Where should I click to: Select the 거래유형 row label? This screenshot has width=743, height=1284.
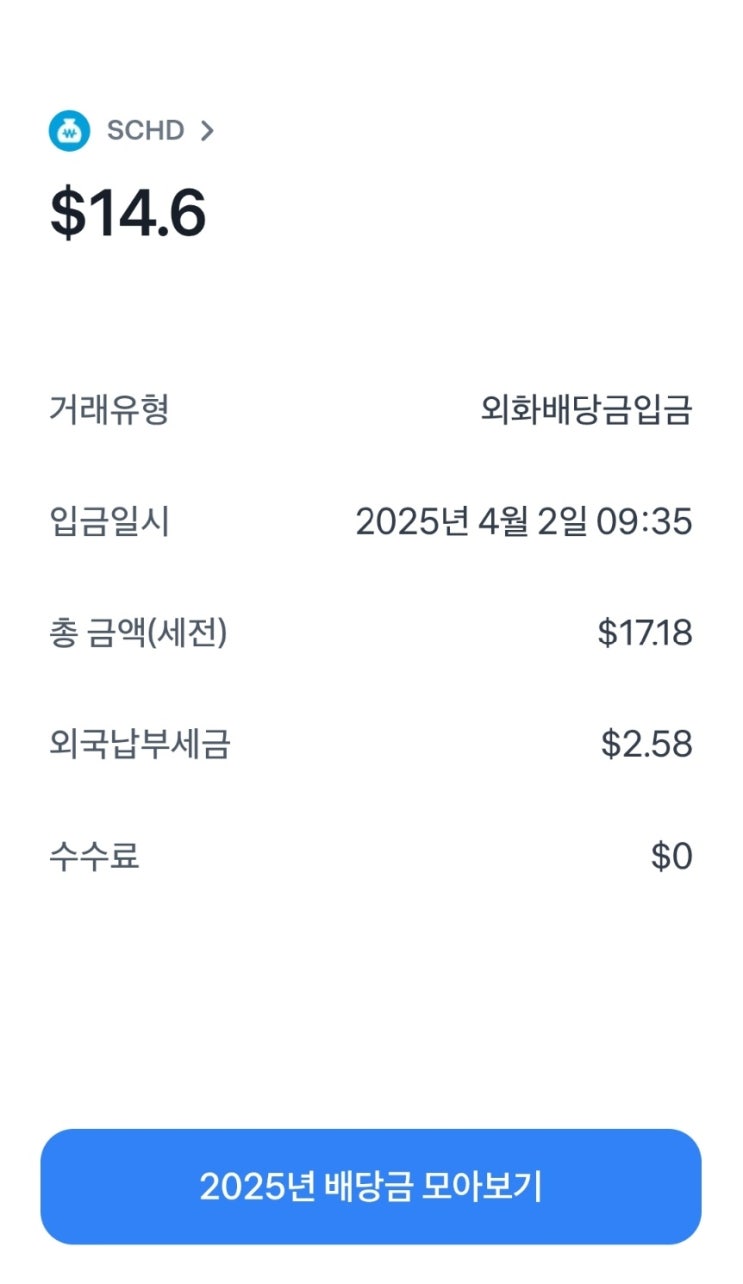tap(108, 410)
